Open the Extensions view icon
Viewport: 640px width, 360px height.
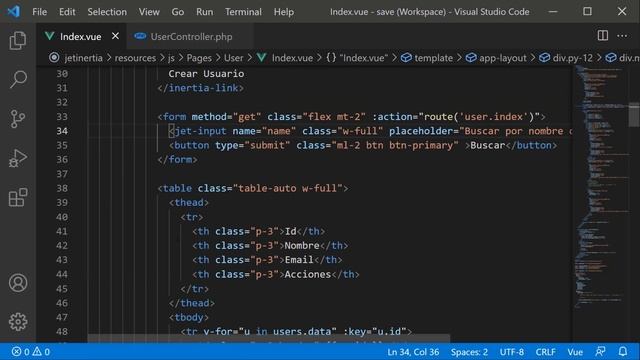coord(18,198)
